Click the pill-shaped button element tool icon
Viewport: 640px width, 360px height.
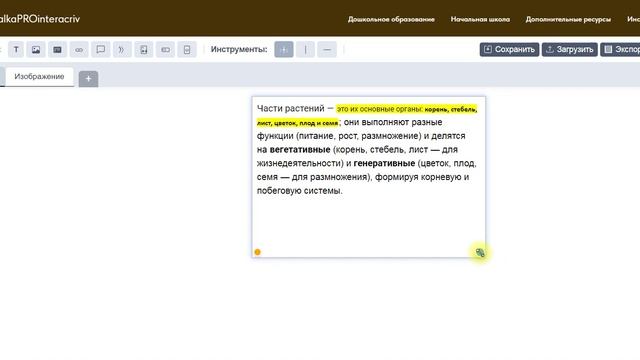pos(165,49)
